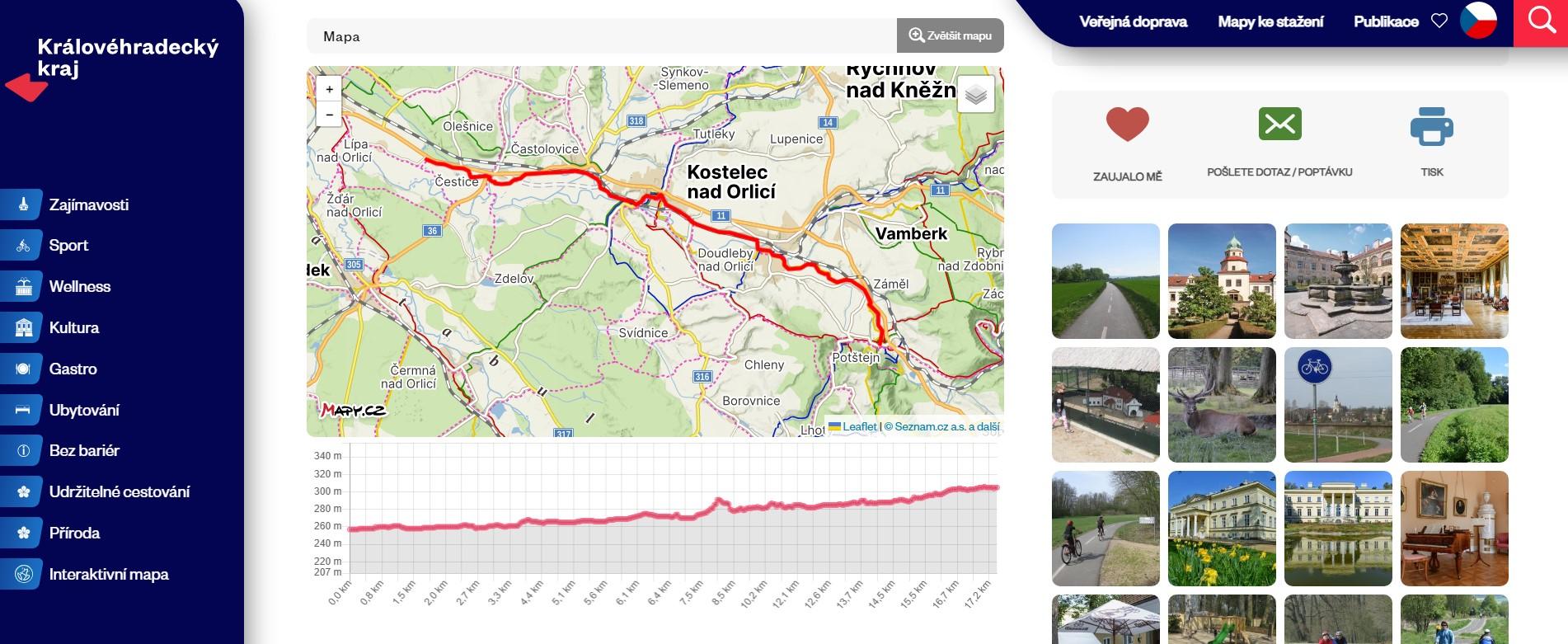Viewport: 1568px width, 644px height.
Task: Click the Bez bariér sidebar icon
Action: point(22,451)
